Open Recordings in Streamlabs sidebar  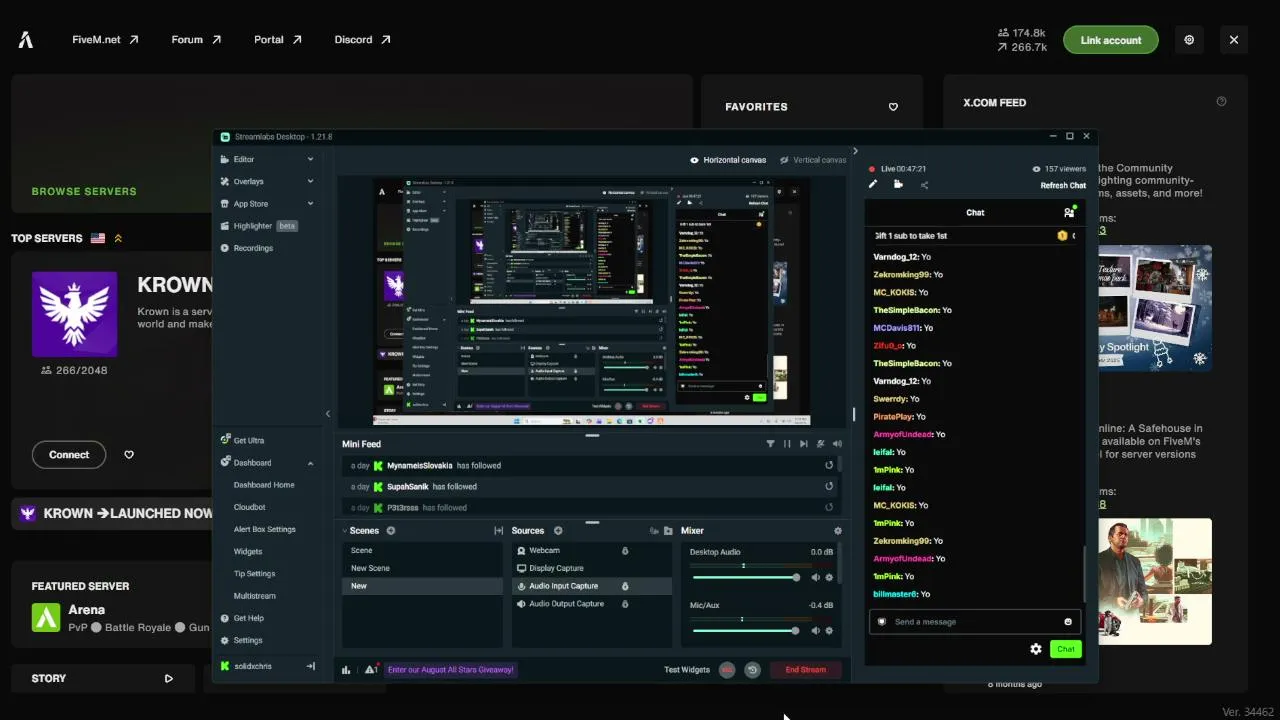coord(253,248)
